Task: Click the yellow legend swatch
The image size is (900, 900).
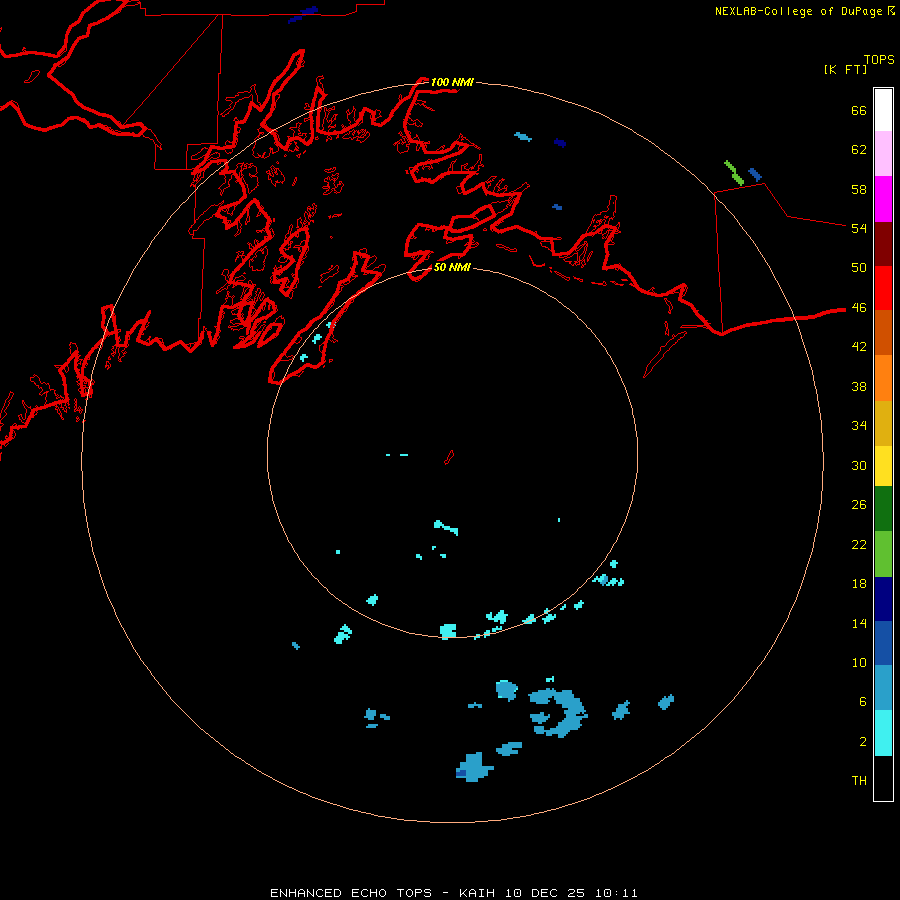Action: 883,466
